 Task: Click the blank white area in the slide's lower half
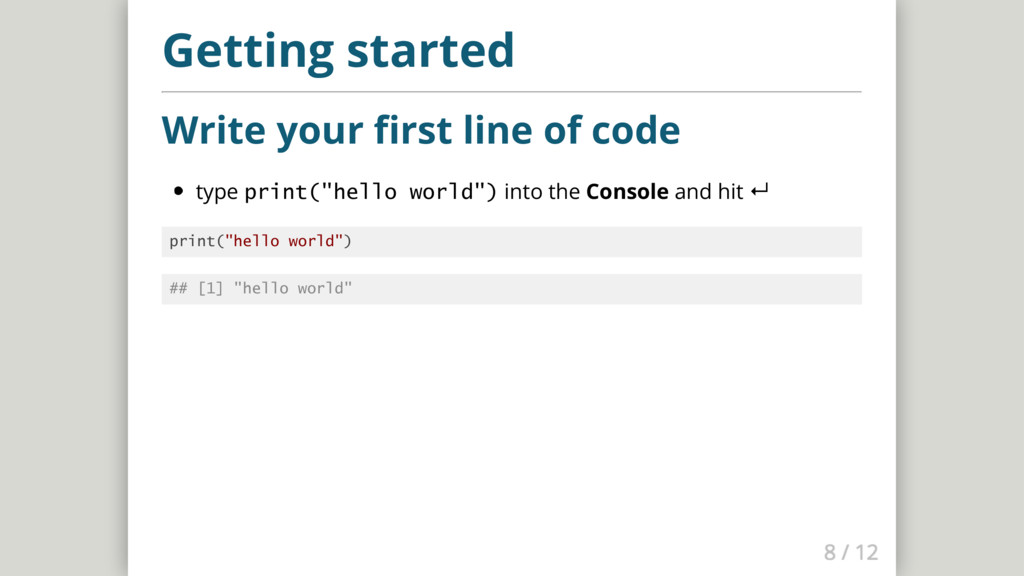click(x=511, y=430)
